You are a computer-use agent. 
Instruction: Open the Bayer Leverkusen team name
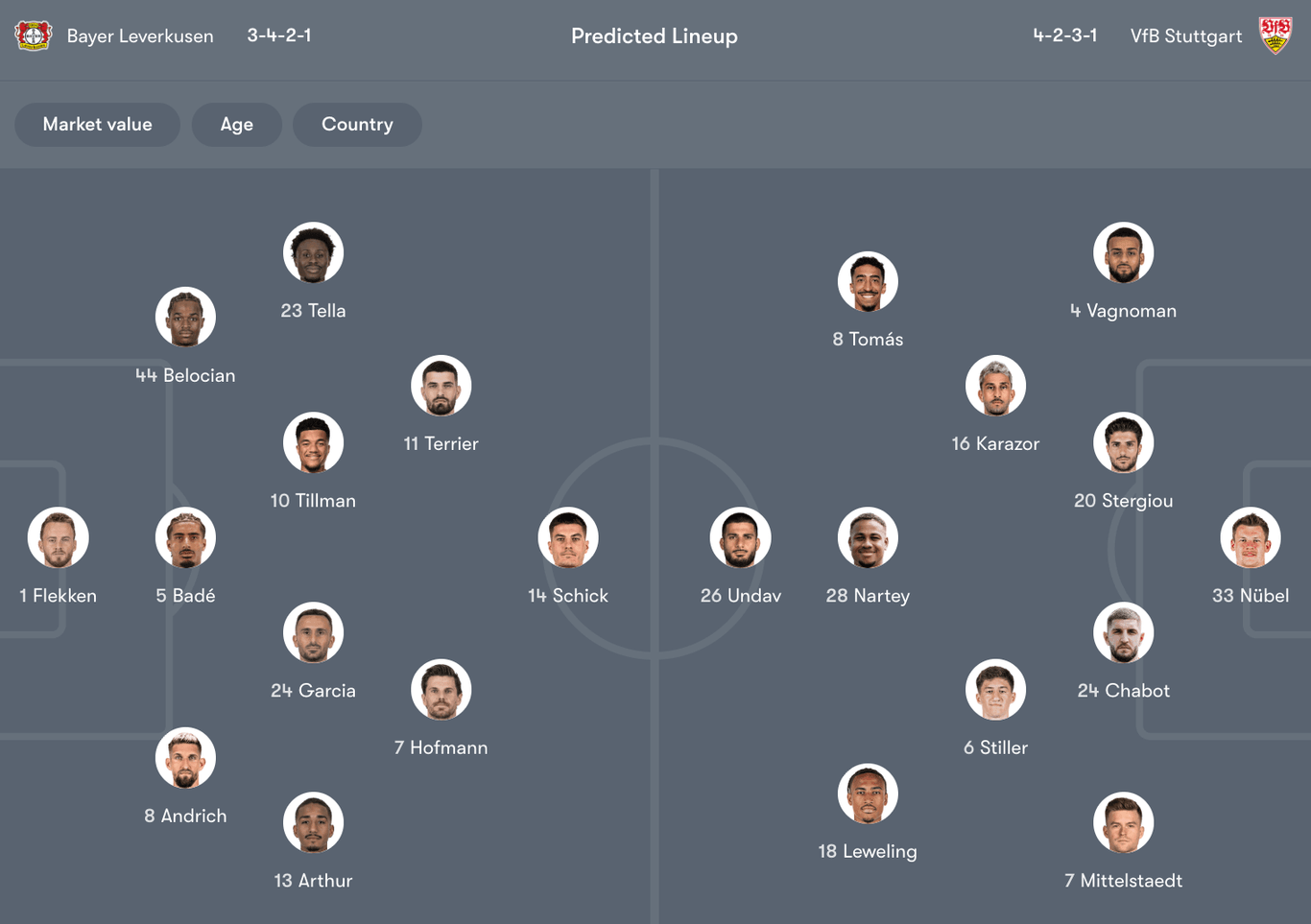[139, 36]
